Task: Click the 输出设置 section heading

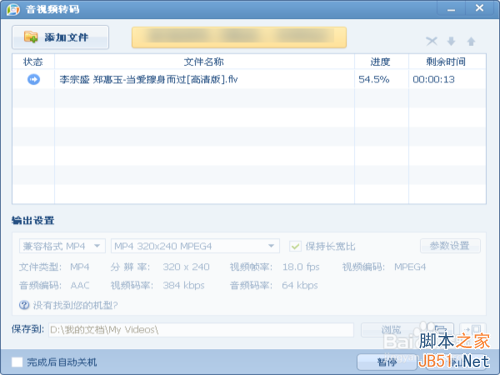Action: 33,220
